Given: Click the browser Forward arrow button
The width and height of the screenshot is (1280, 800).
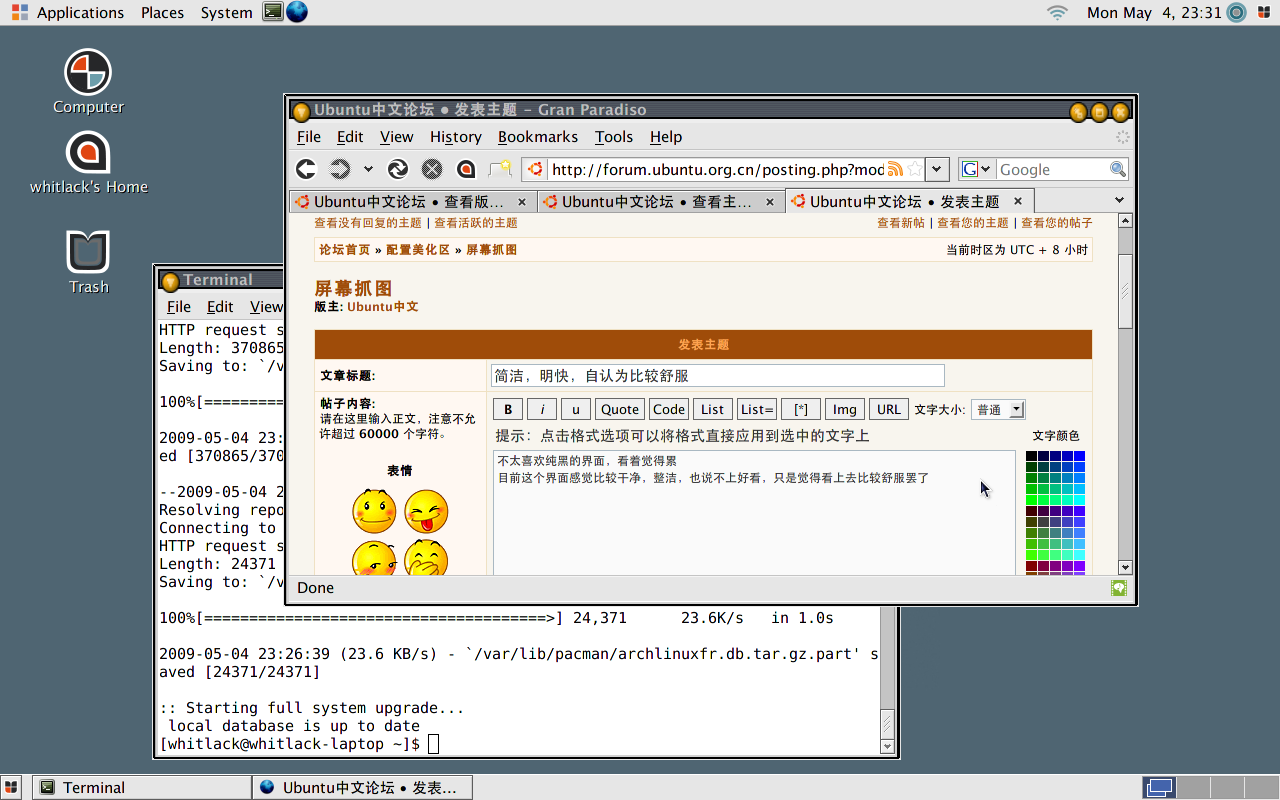Looking at the screenshot, I should click(x=340, y=169).
